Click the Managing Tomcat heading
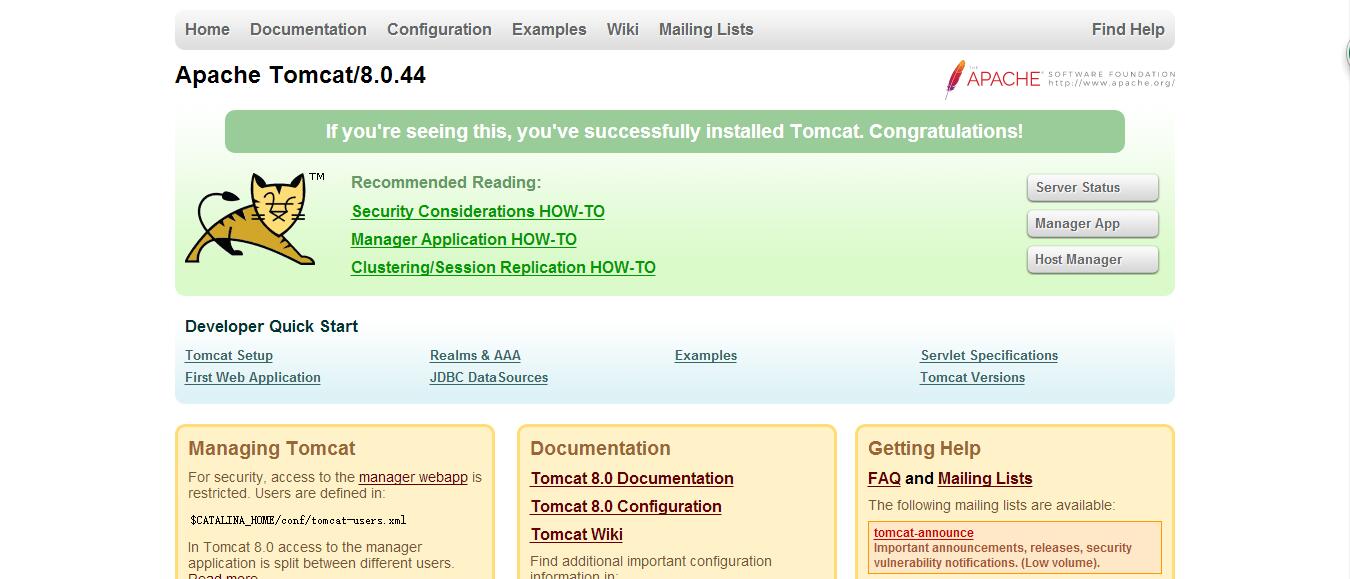 (x=272, y=449)
